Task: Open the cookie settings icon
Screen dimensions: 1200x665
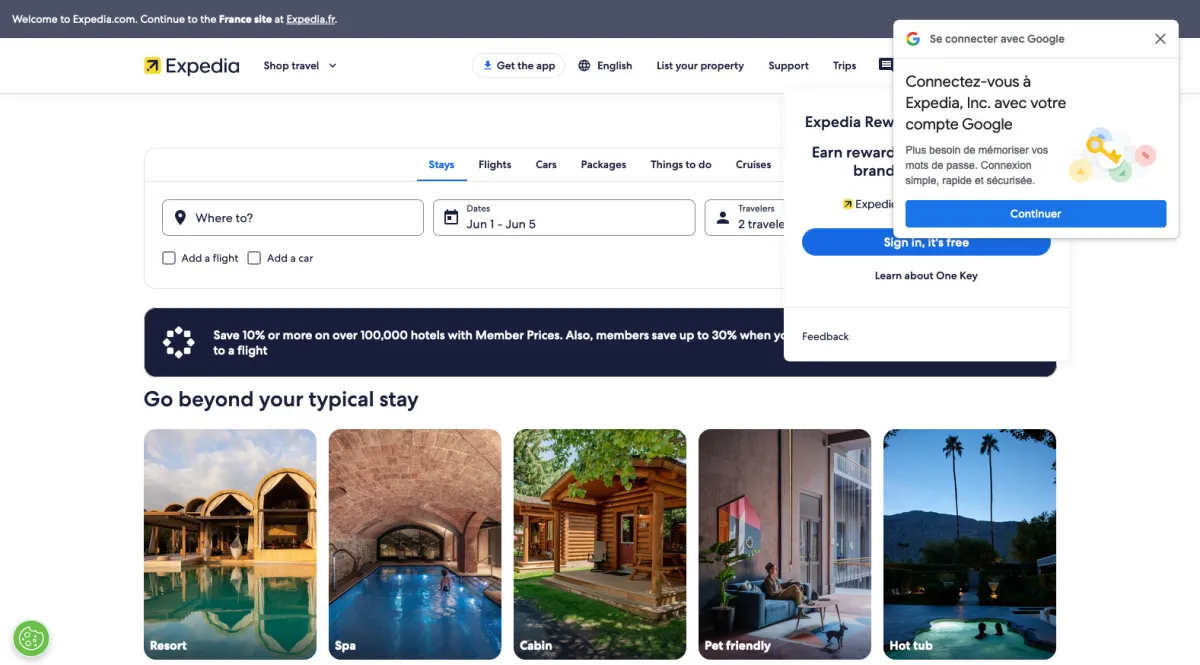Action: click(31, 638)
